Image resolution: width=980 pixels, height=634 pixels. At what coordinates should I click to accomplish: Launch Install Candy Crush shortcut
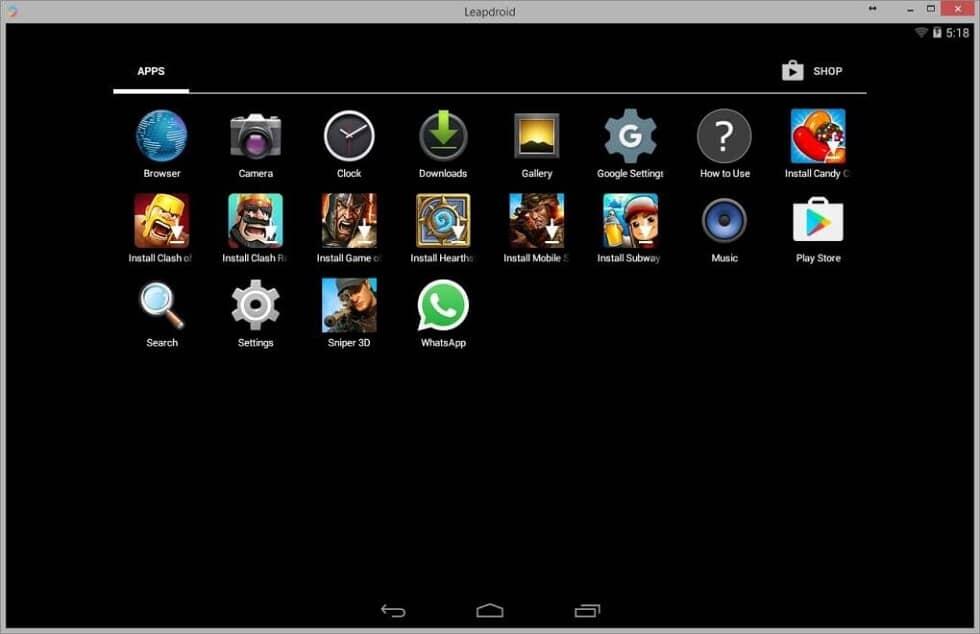pos(817,136)
